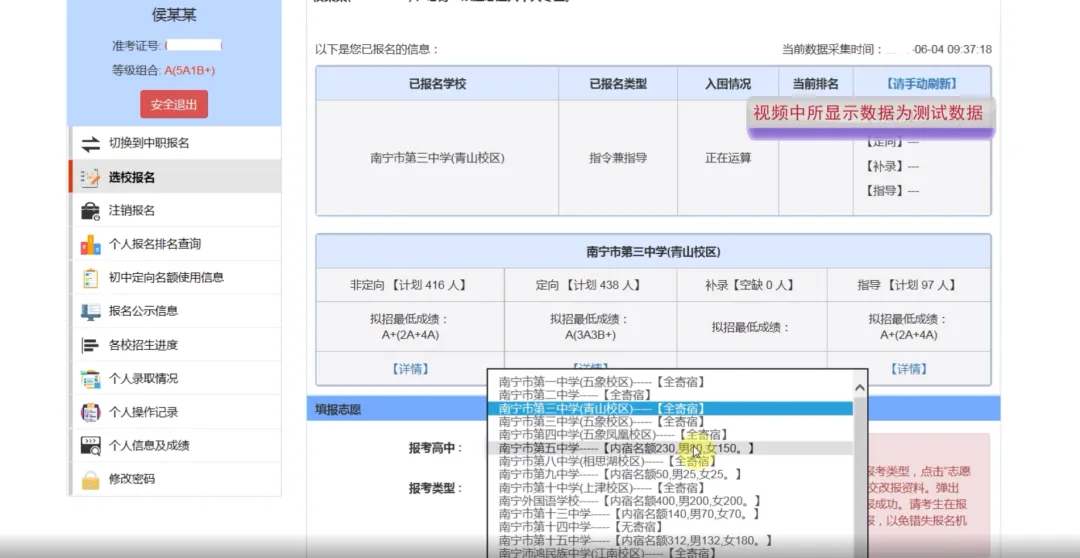Select 南宁市第四中学(五象凤凰校区) option
Viewport: 1080px width, 558px height.
click(669, 435)
